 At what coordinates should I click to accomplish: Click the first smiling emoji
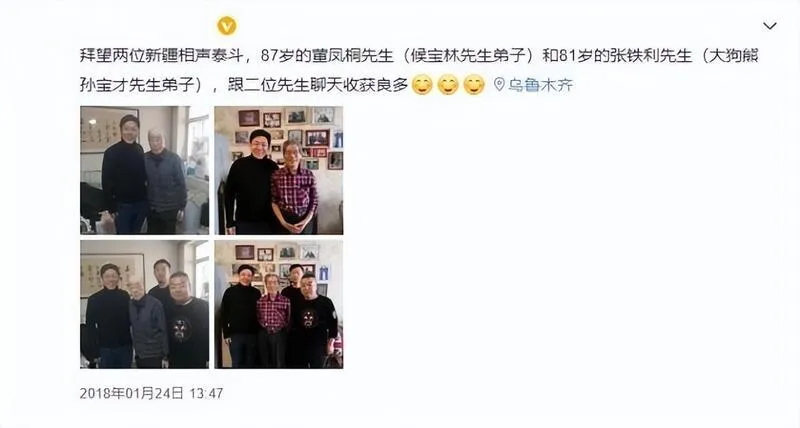pyautogui.click(x=422, y=85)
